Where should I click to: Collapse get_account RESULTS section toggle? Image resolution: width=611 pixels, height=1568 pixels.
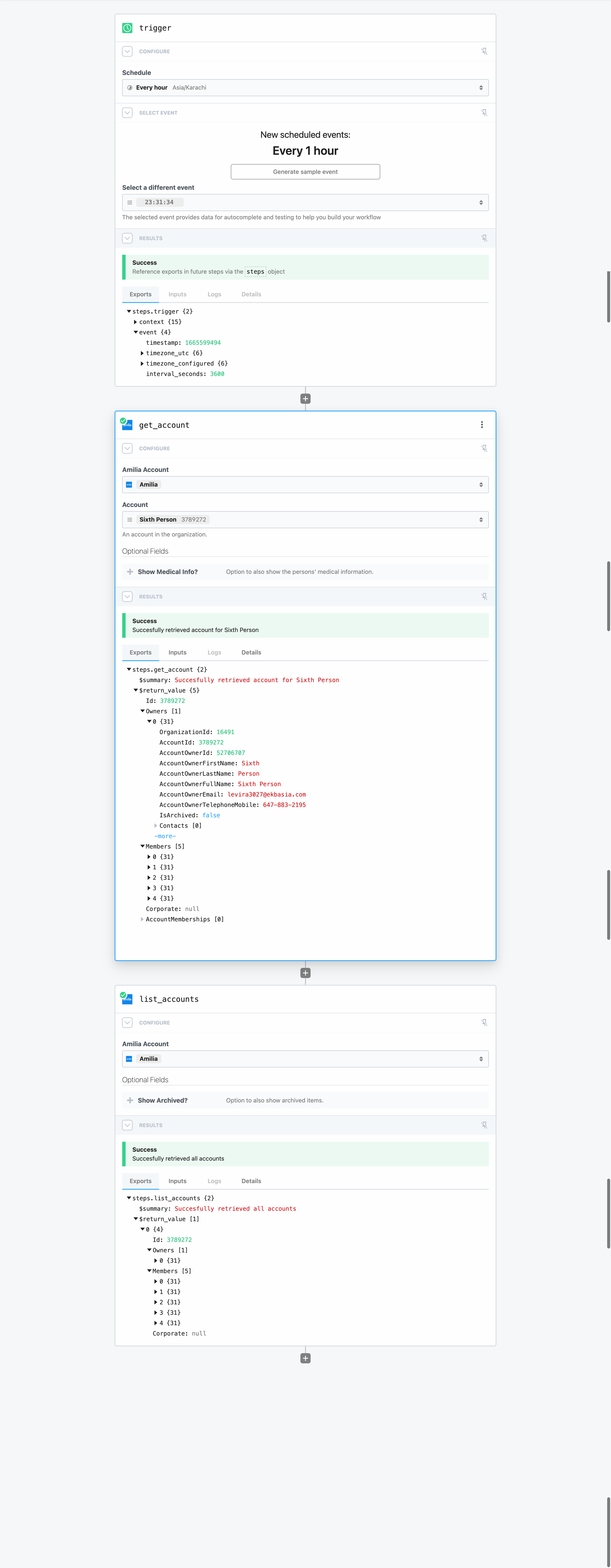tap(127, 597)
